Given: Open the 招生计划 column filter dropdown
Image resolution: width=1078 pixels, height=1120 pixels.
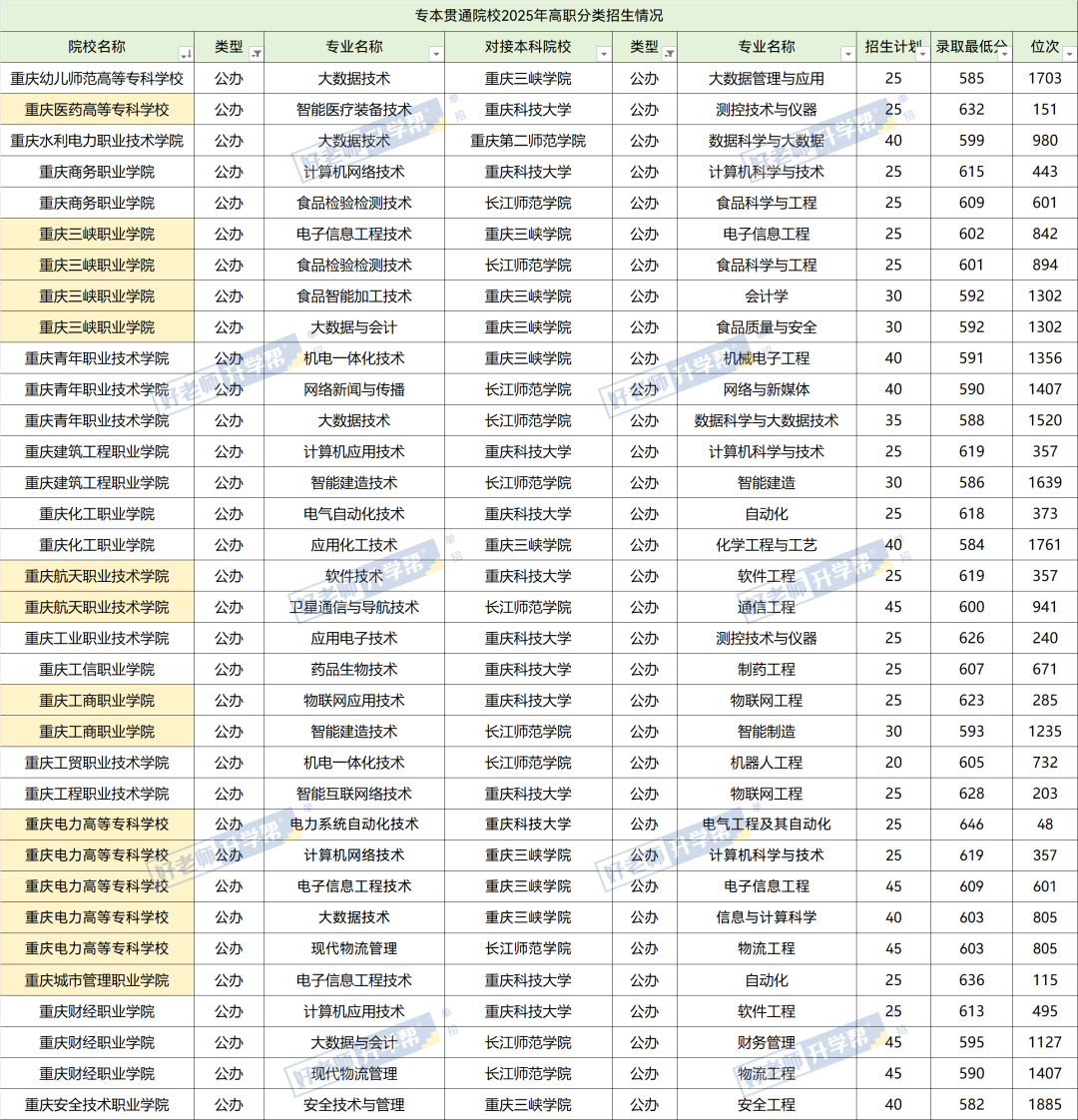Looking at the screenshot, I should 922,54.
